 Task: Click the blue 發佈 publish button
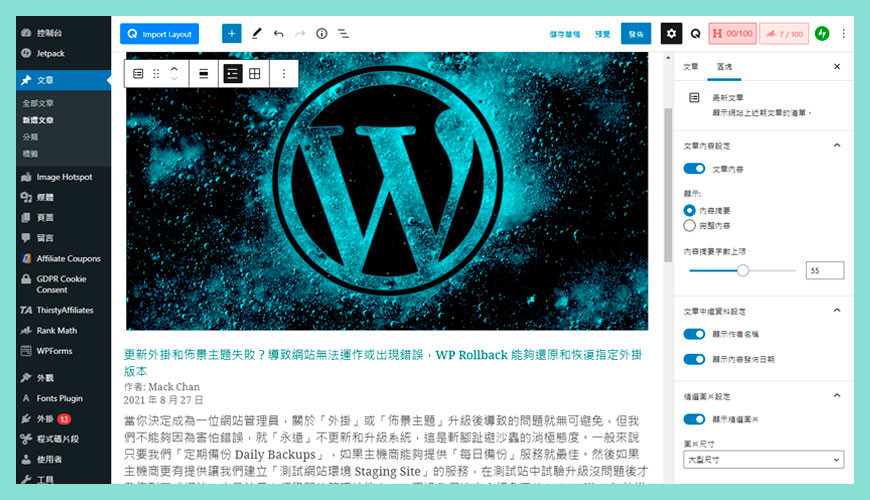click(x=636, y=34)
